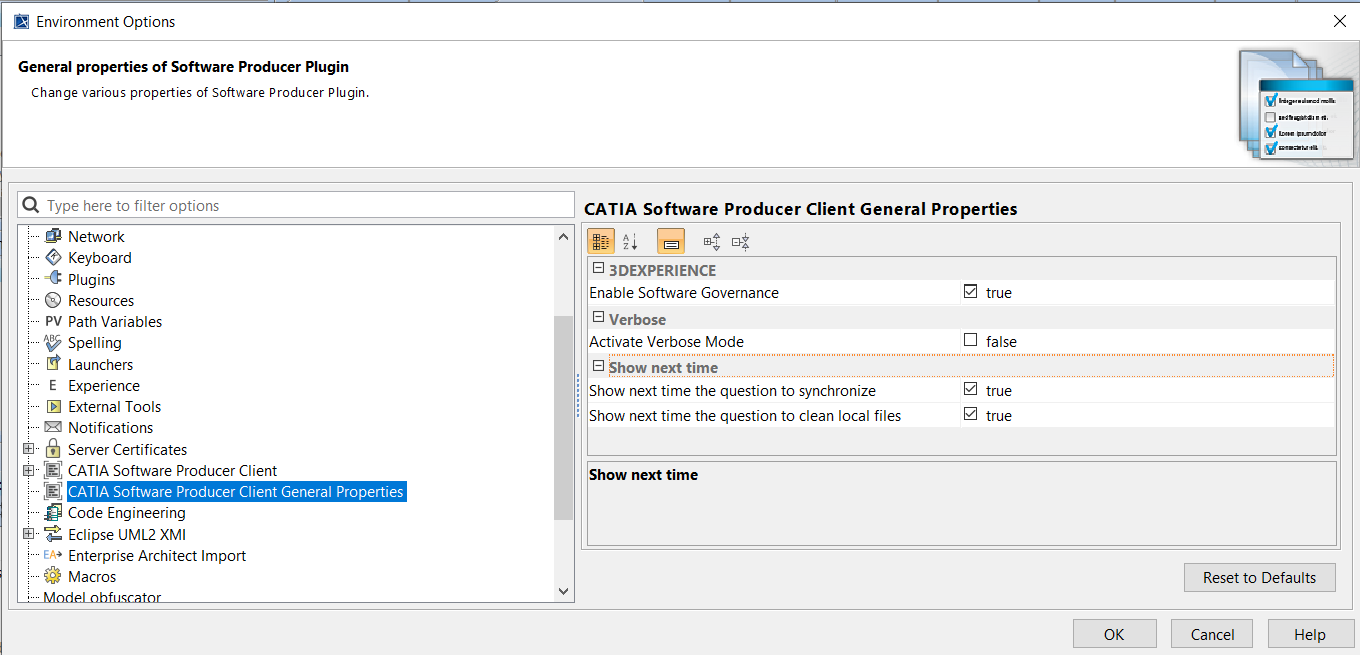Click the Collapse all categories icon
This screenshot has height=655, width=1360.
coord(740,241)
